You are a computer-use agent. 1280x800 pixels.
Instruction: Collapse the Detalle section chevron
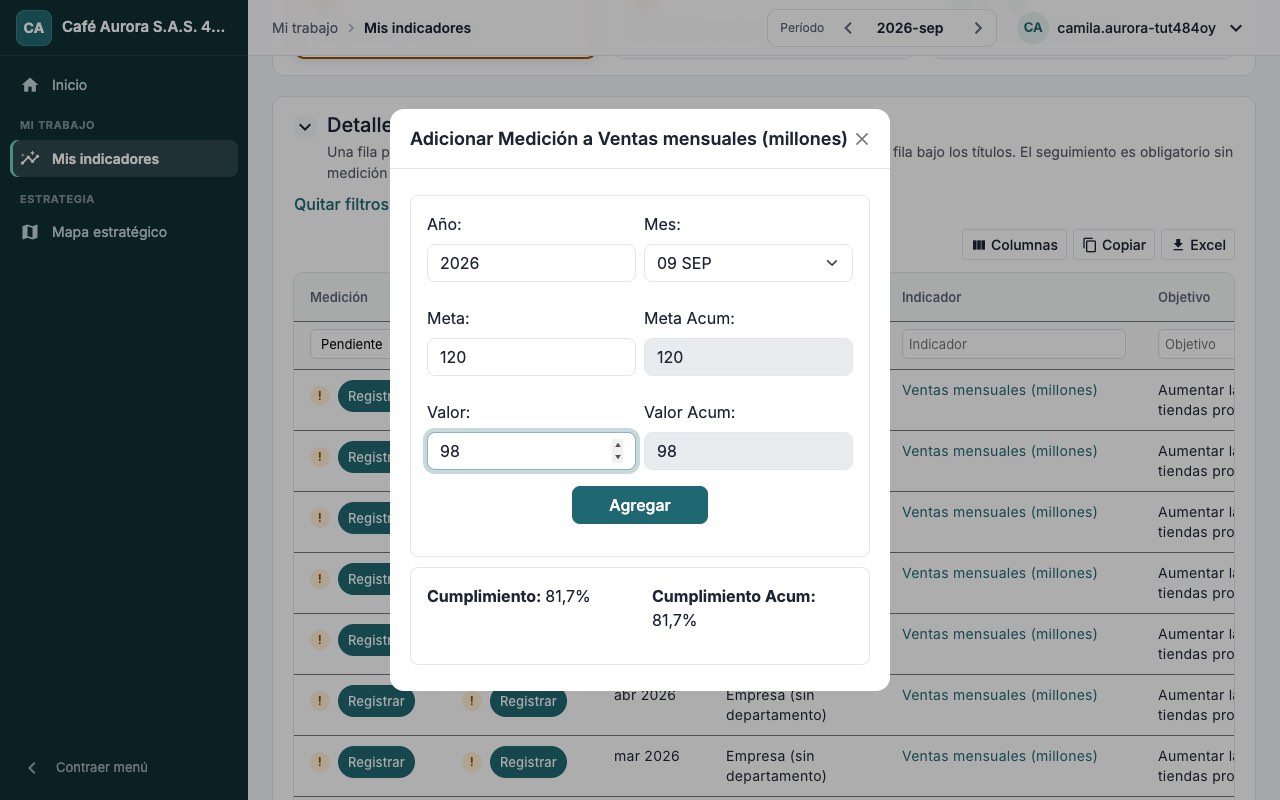click(304, 127)
